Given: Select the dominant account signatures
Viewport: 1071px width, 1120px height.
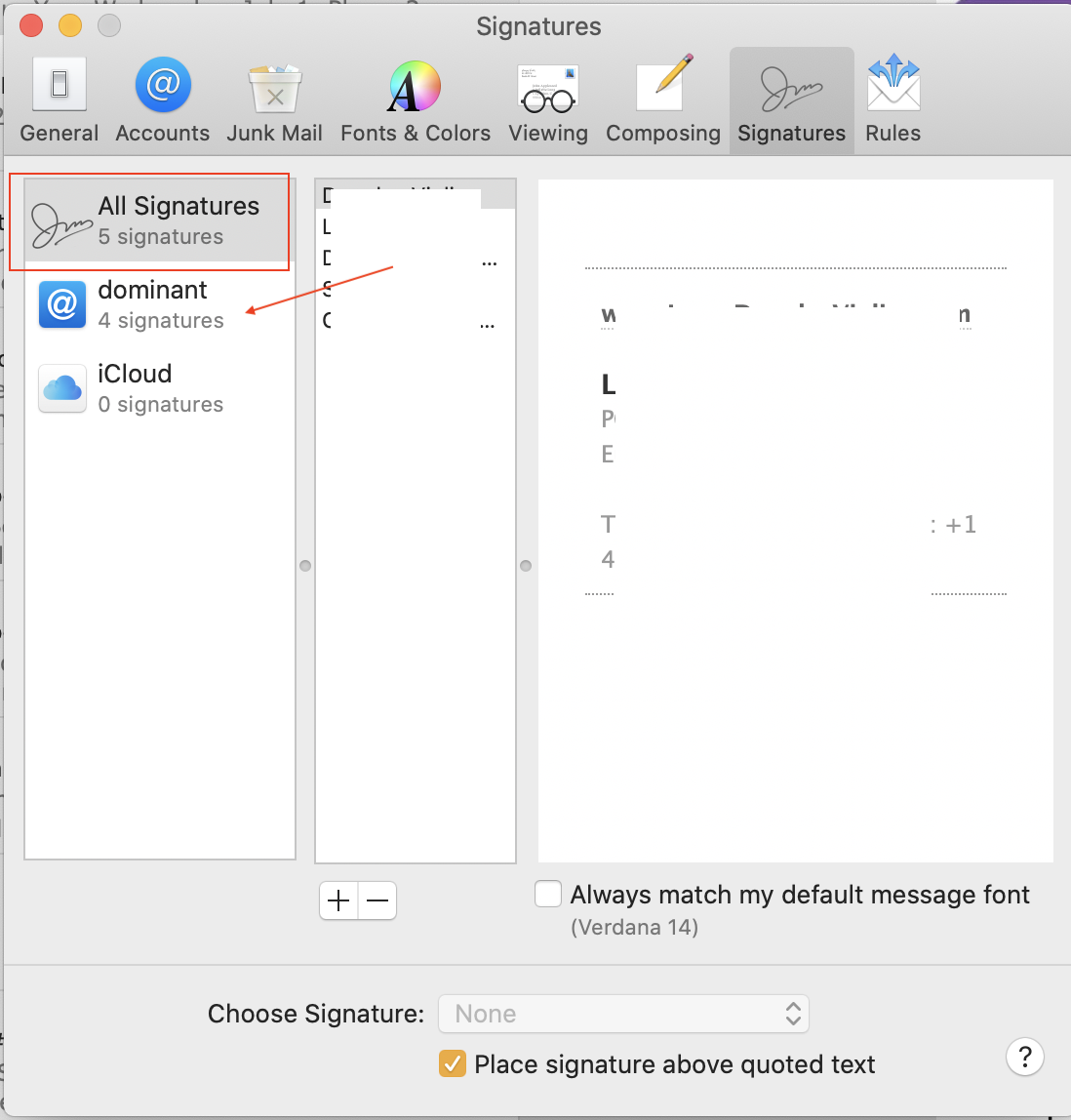Looking at the screenshot, I should coord(160,304).
